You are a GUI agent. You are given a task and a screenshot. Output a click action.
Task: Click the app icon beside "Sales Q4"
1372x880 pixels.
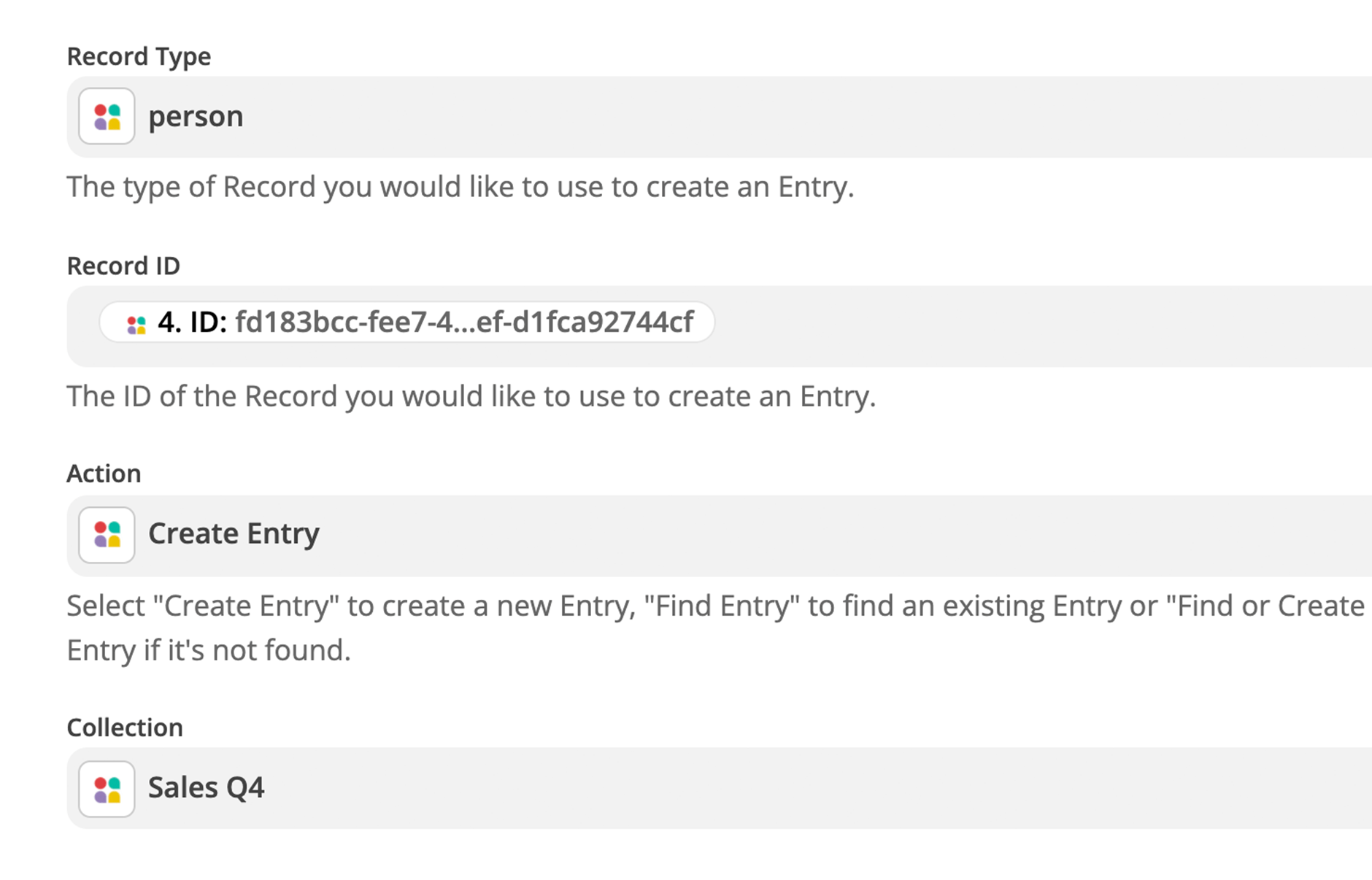(x=107, y=789)
